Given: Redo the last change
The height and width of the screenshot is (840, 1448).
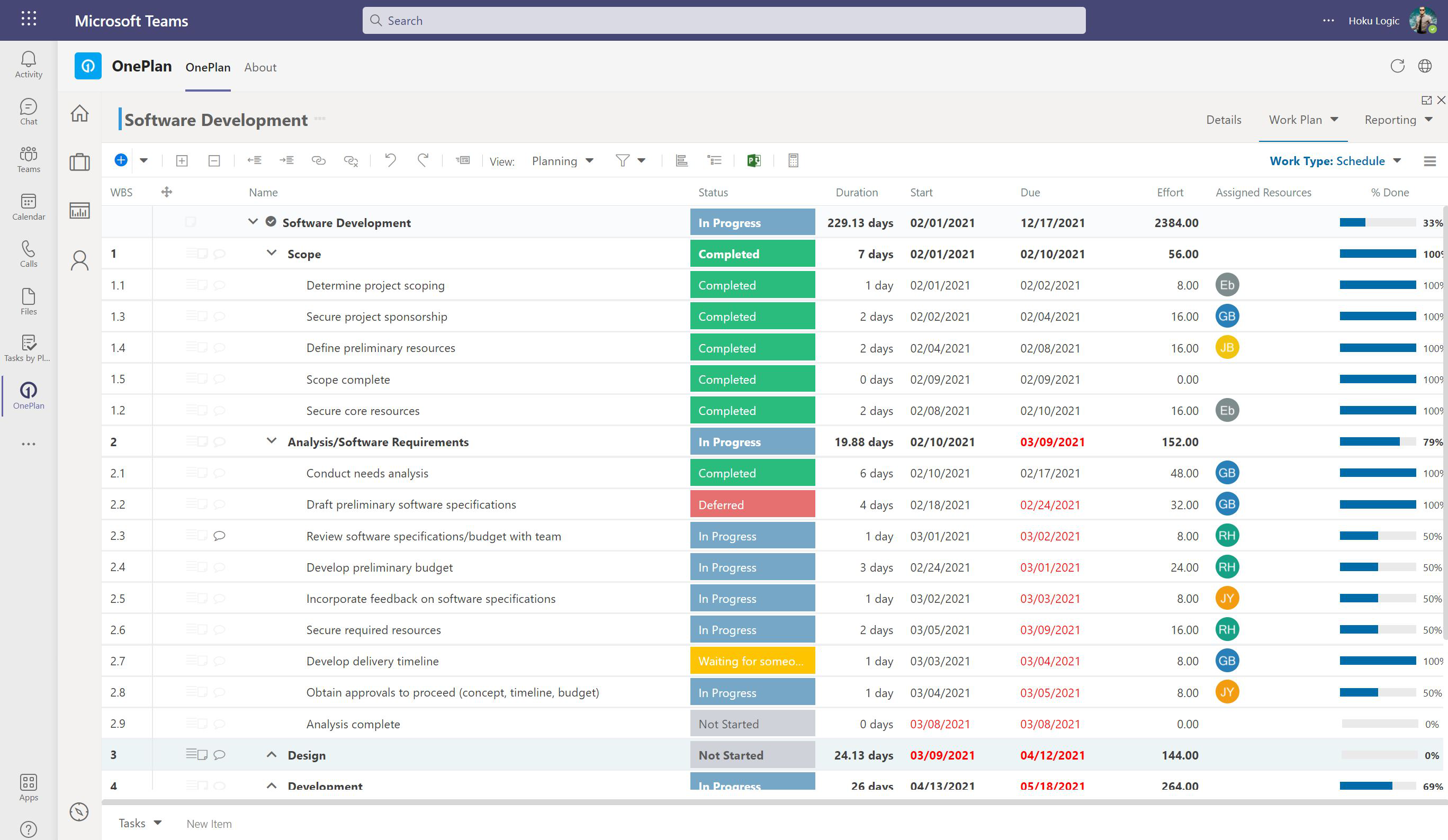Looking at the screenshot, I should [423, 160].
